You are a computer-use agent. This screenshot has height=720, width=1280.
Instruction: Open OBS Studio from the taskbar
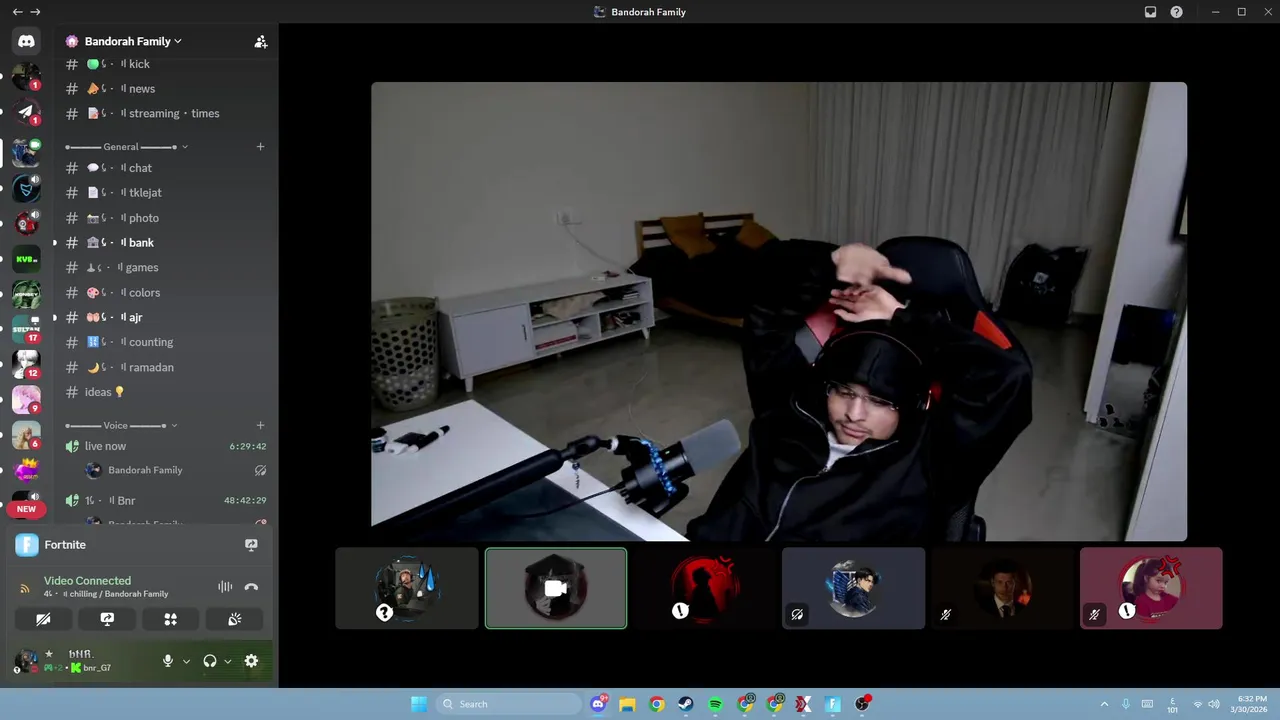(862, 704)
